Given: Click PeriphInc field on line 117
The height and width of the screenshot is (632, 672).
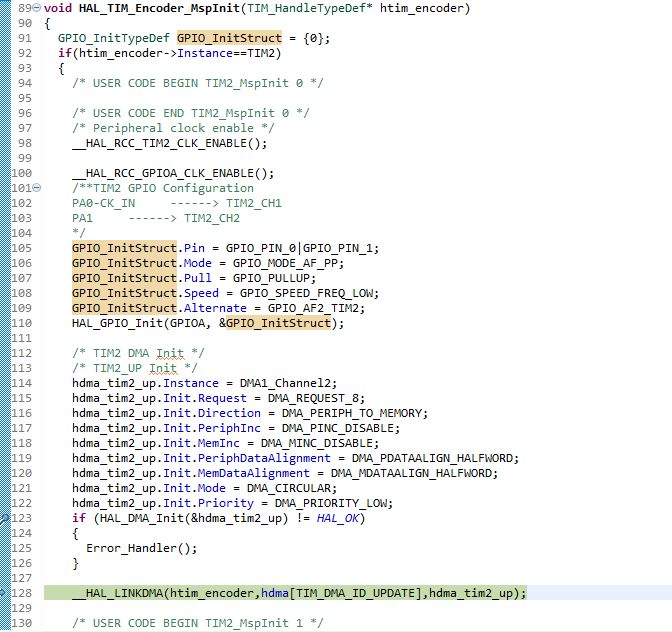Looking at the screenshot, I should tap(229, 428).
